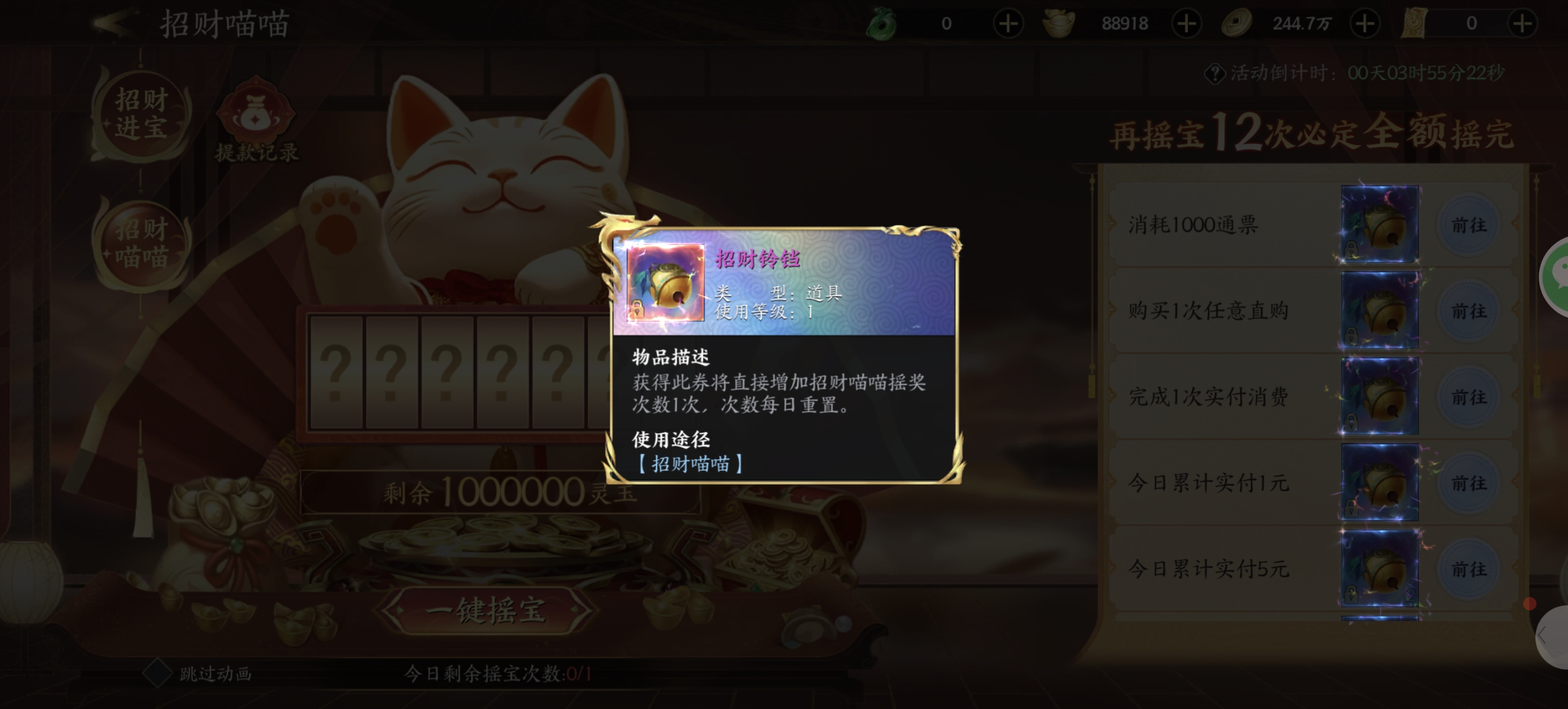This screenshot has width=1568, height=709.
Task: Add scroll tickets with the plus icon
Action: coord(1522,24)
